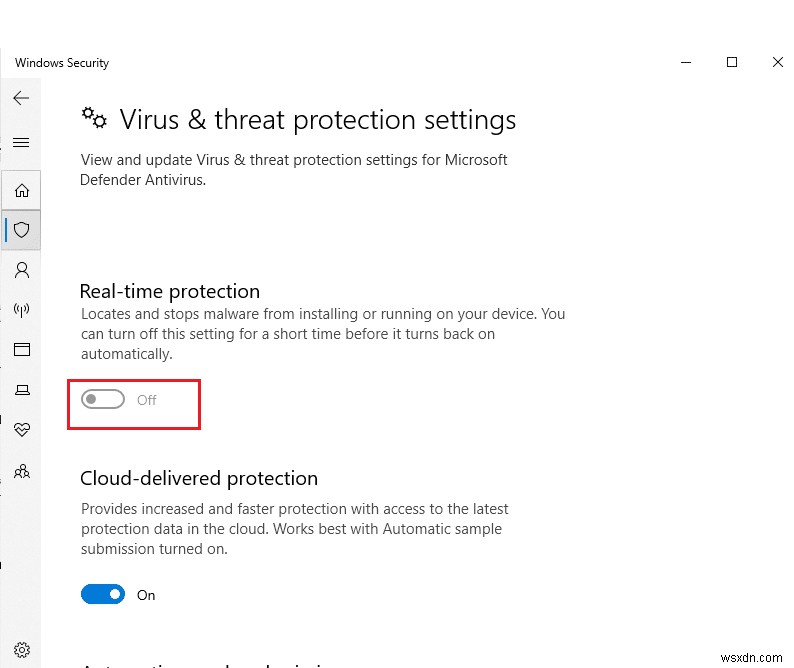Open Device performance & health heart icon
794x668 pixels.
tap(21, 430)
